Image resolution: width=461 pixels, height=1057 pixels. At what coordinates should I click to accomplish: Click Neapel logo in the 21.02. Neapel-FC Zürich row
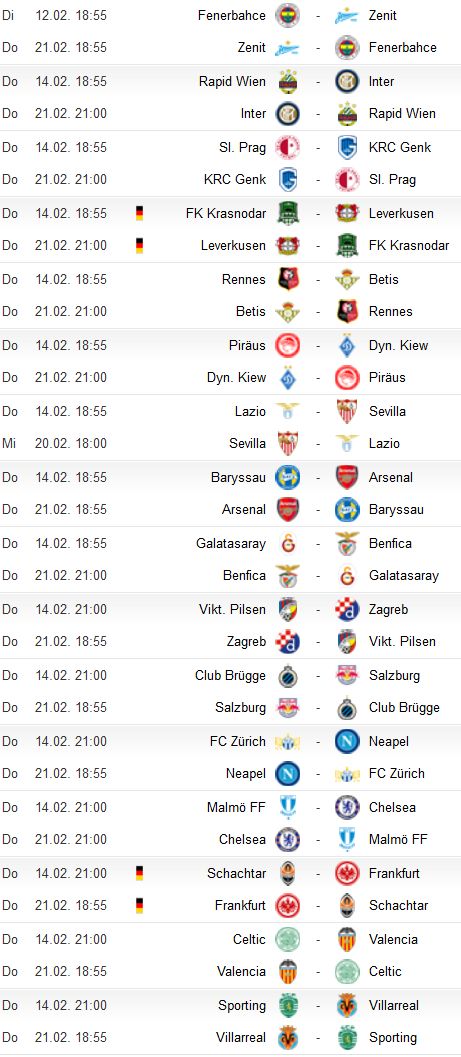288,773
